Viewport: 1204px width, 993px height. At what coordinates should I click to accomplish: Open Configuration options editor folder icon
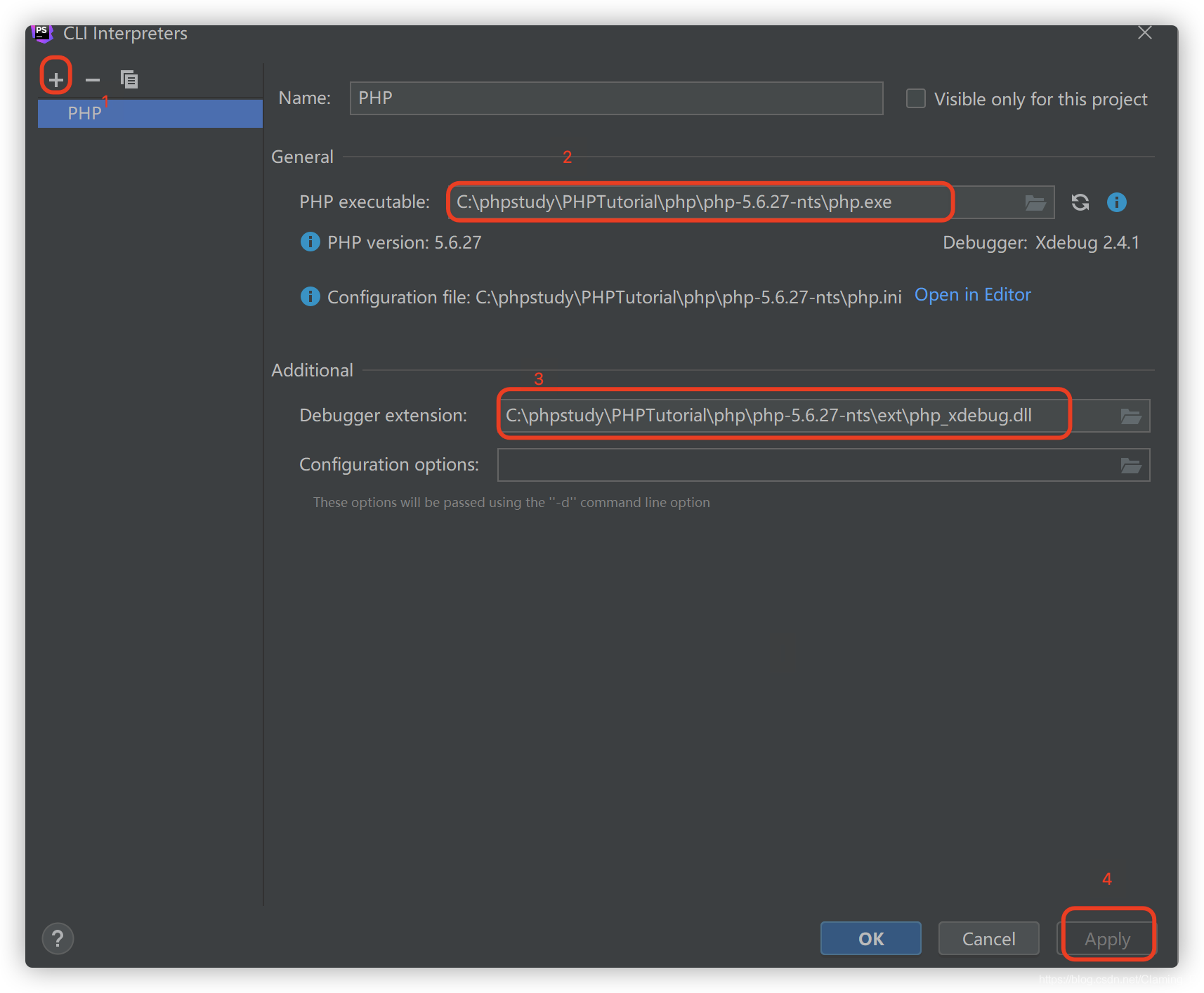pyautogui.click(x=1131, y=466)
